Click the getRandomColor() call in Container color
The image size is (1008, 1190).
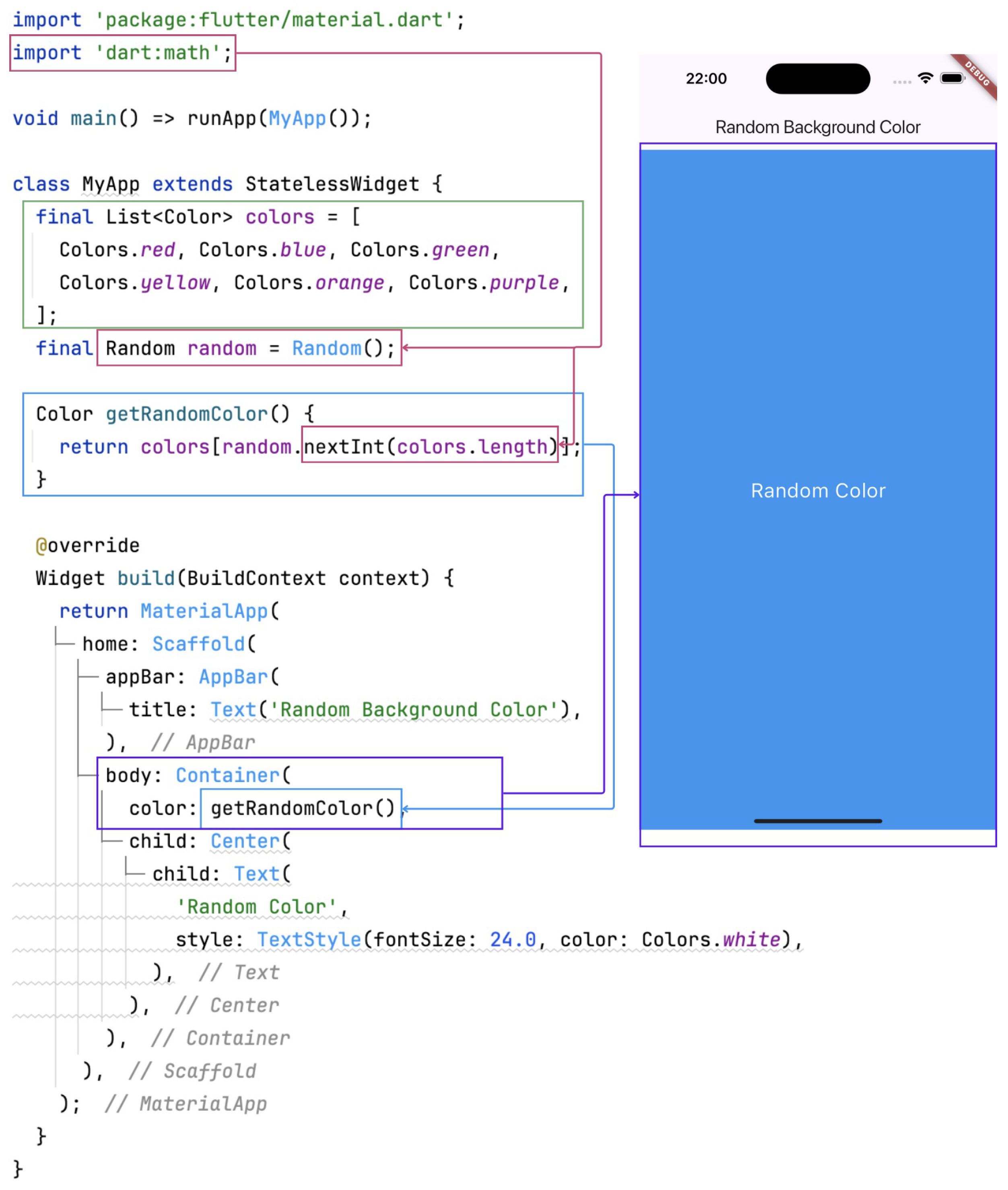point(302,808)
